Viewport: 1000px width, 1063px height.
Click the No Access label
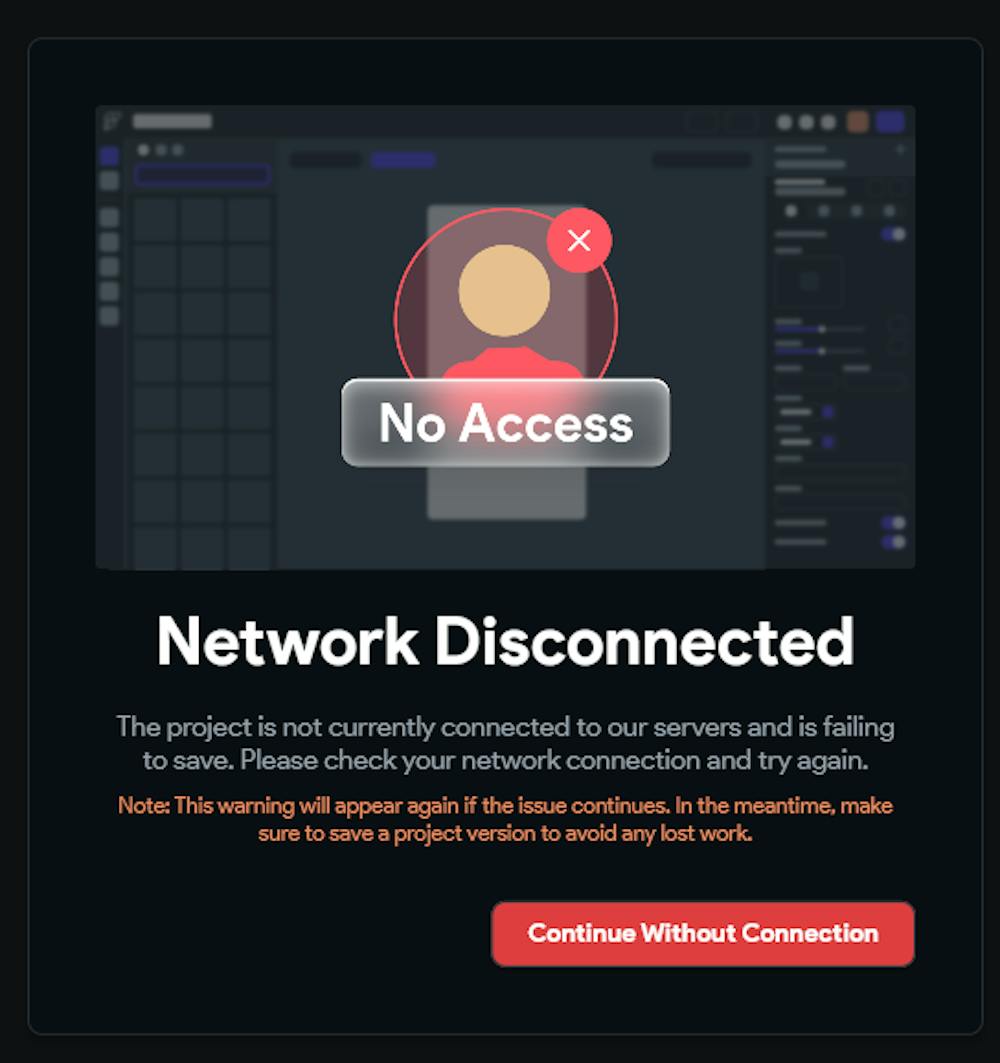(x=506, y=422)
